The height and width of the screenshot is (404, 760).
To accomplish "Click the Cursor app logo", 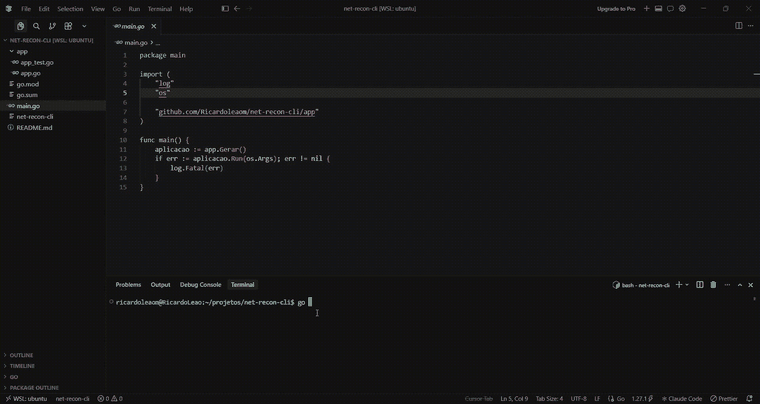I will pyautogui.click(x=8, y=9).
